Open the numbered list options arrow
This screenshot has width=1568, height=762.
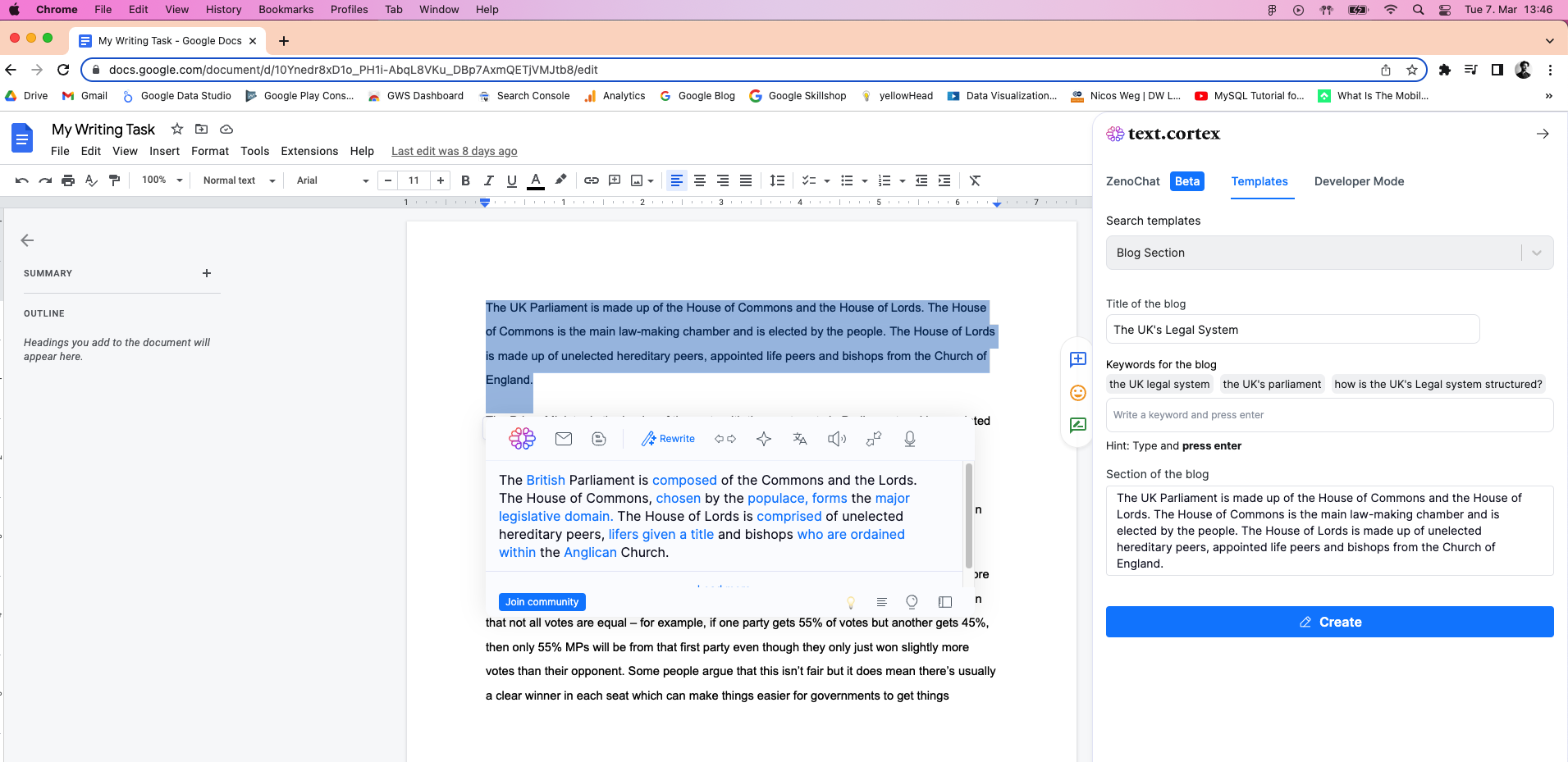[903, 180]
